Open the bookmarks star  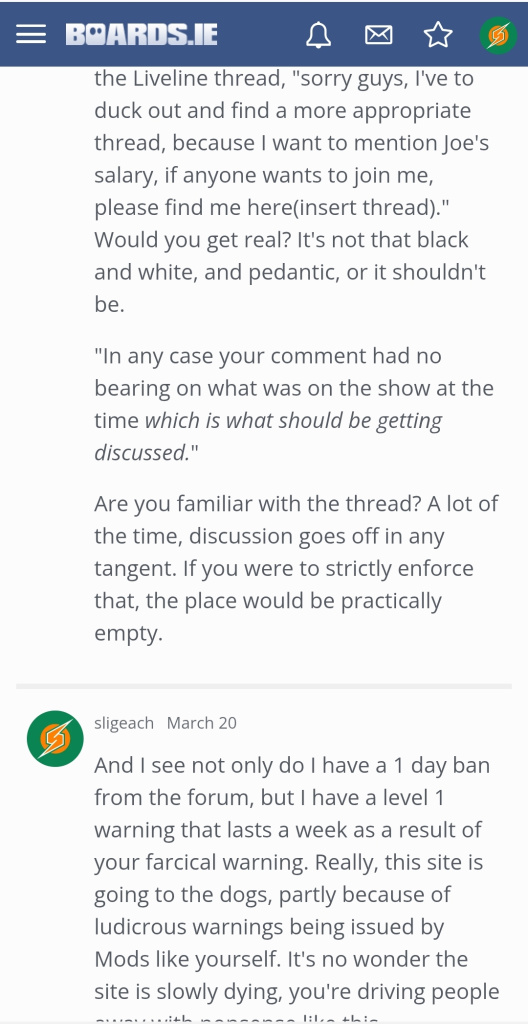click(438, 35)
